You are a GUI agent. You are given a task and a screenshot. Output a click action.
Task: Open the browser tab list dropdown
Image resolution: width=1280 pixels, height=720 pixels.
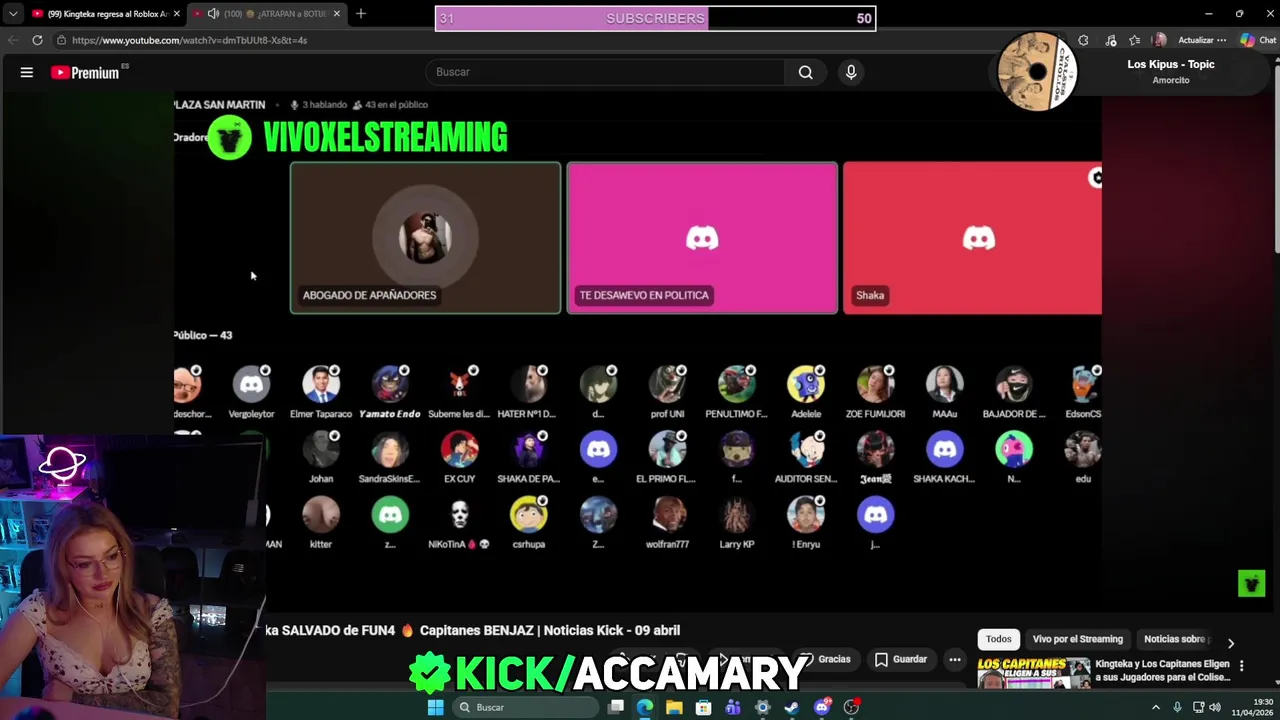click(12, 14)
